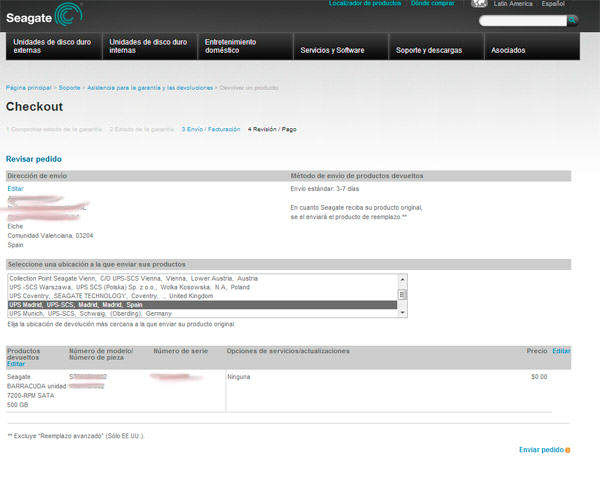Open Localizador de productos link
The image size is (600, 478).
(365, 3)
